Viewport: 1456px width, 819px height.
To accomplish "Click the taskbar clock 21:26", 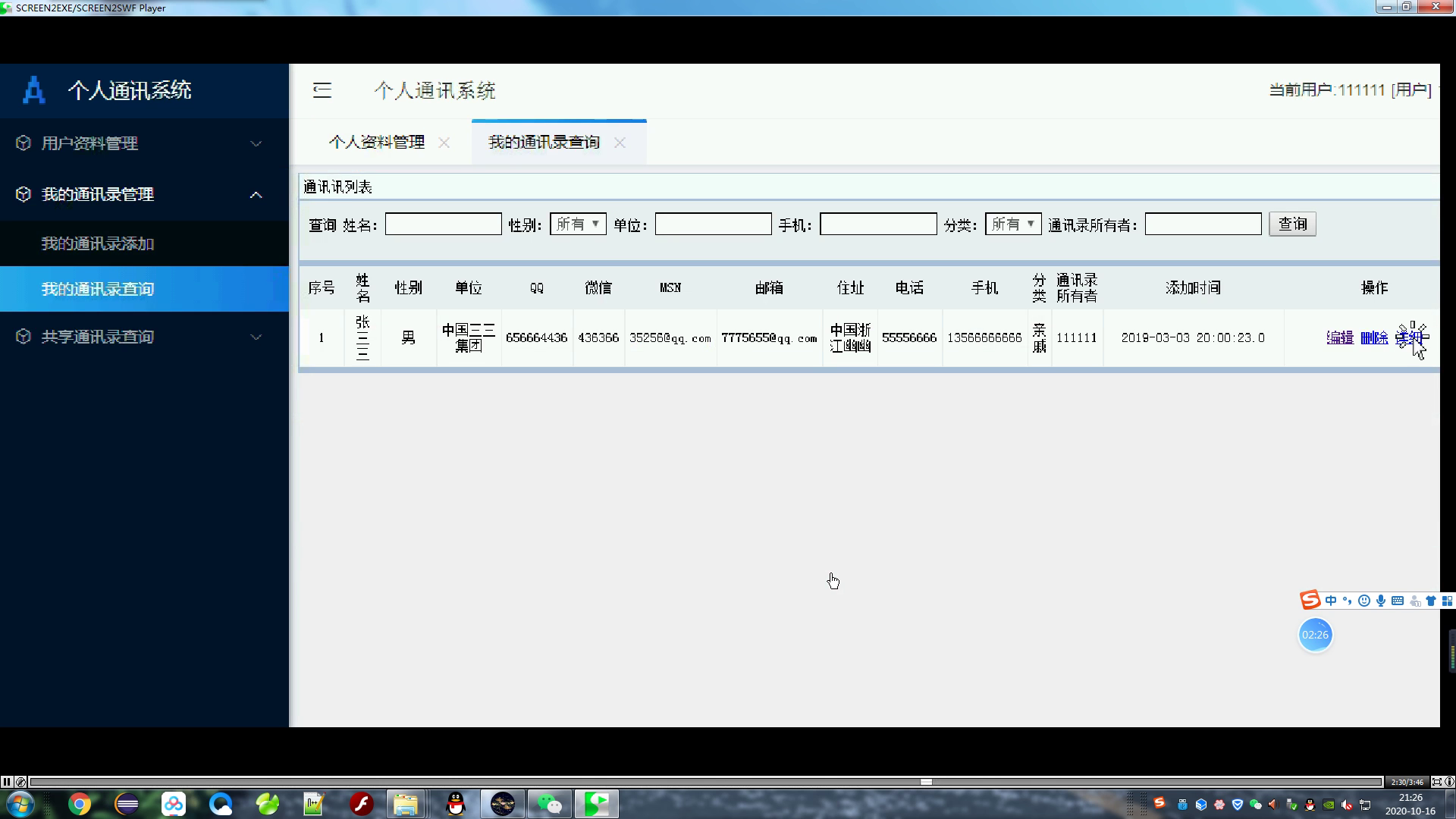I will tap(1410, 798).
